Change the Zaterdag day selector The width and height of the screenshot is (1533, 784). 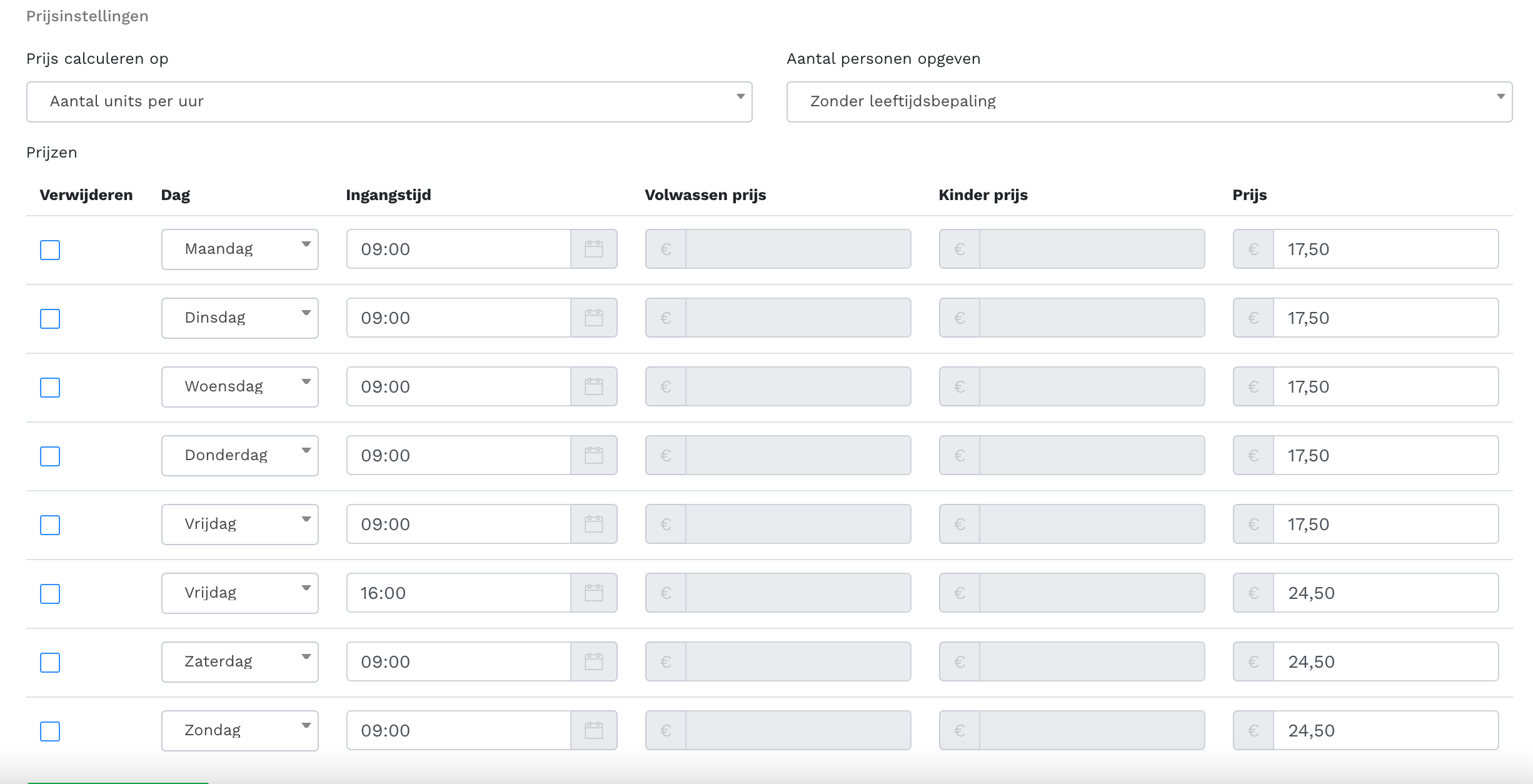239,662
